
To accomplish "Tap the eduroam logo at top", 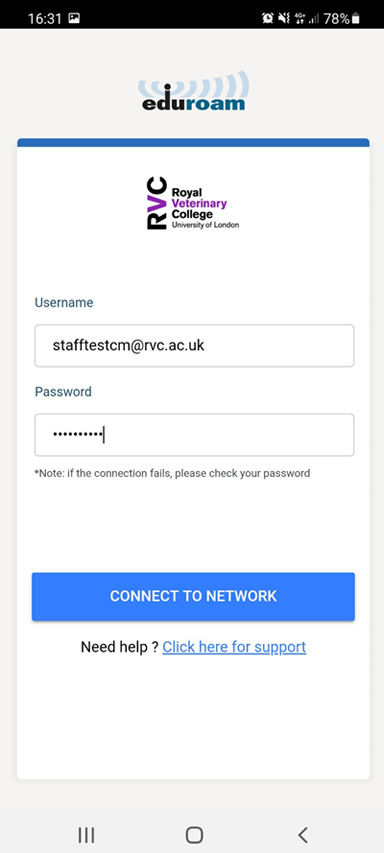I will pyautogui.click(x=193, y=91).
